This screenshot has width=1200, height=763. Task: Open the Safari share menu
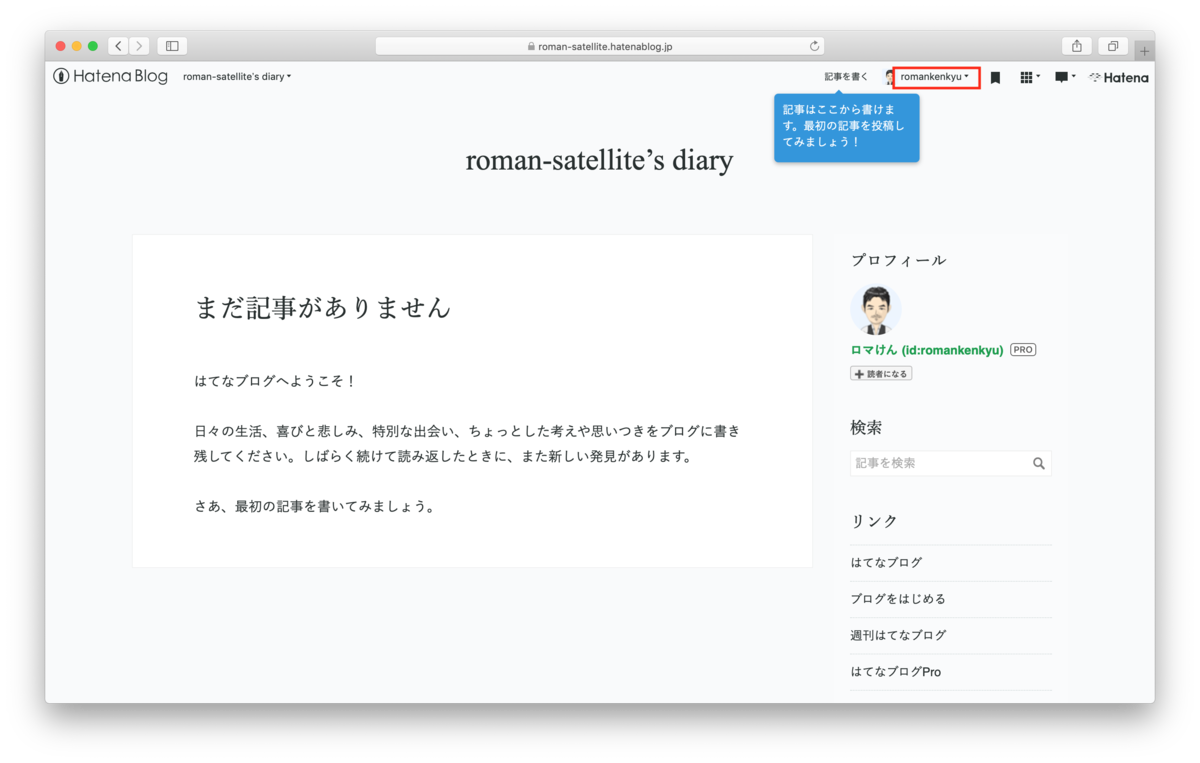pyautogui.click(x=1077, y=46)
